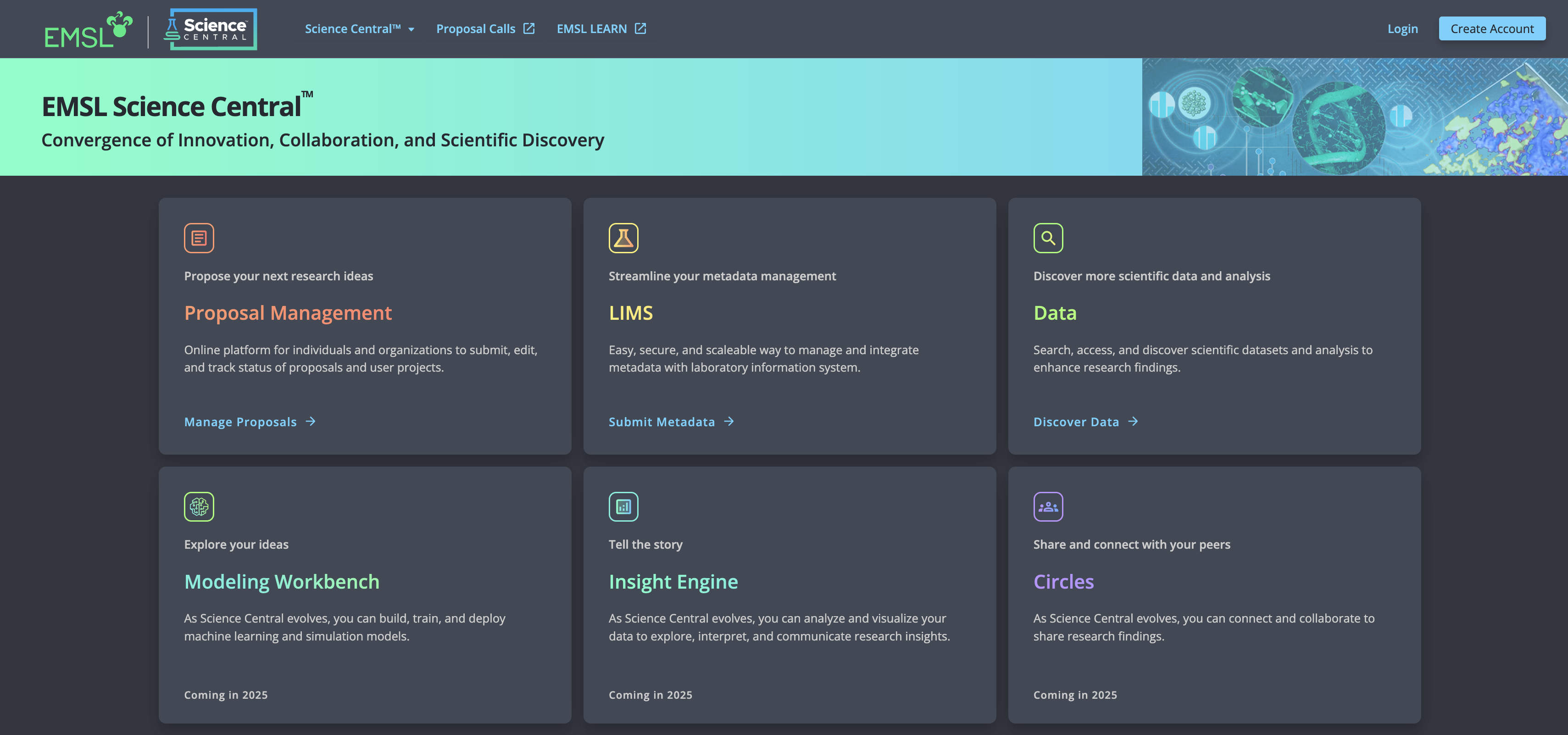The width and height of the screenshot is (1568, 735).
Task: Open the Proposal Calls nav link
Action: click(x=486, y=28)
